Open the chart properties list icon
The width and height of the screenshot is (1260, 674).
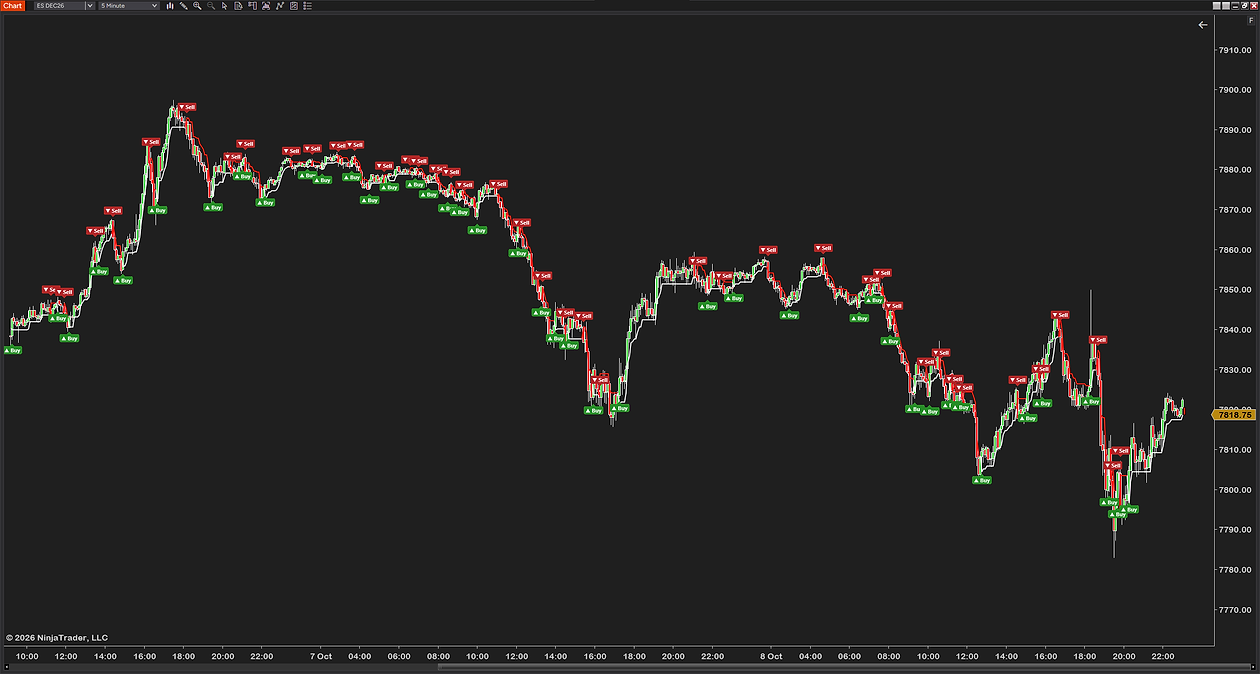coord(307,6)
